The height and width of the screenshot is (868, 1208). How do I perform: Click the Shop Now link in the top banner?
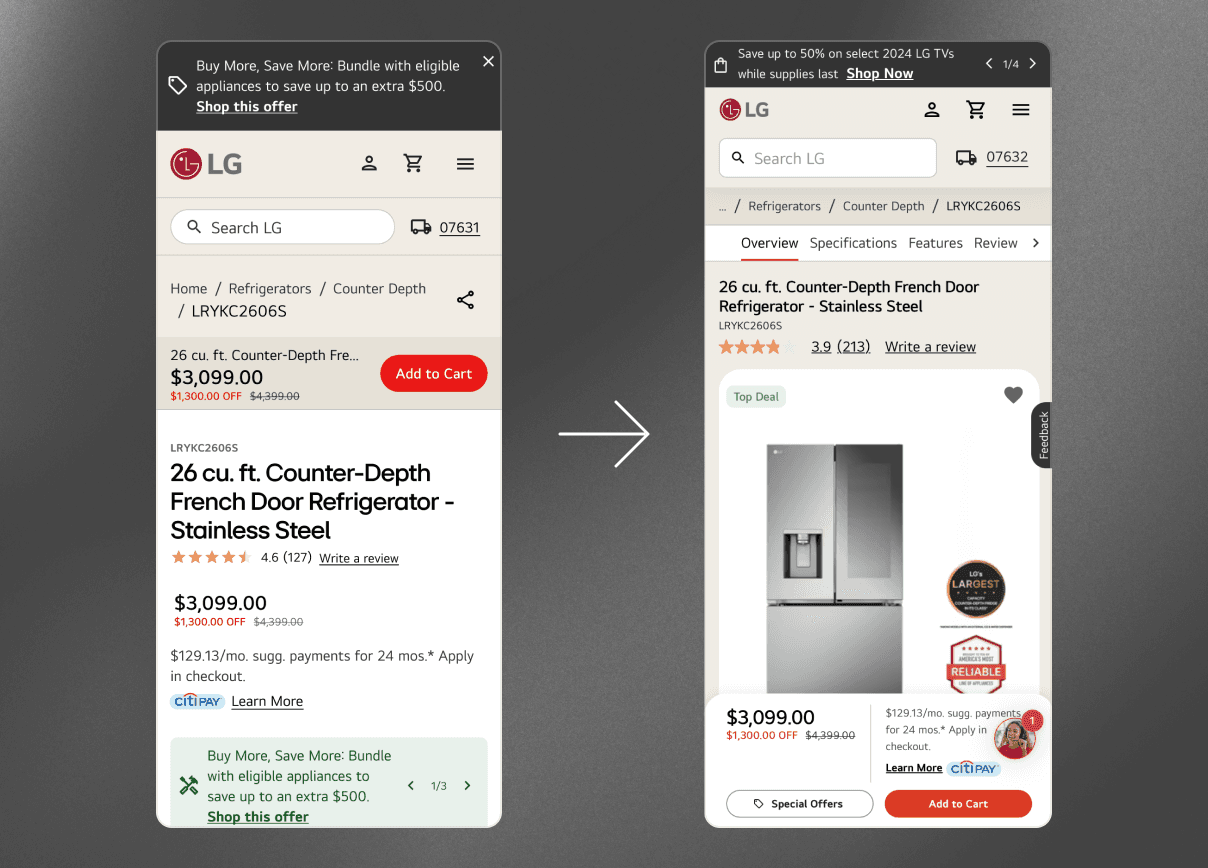point(879,74)
